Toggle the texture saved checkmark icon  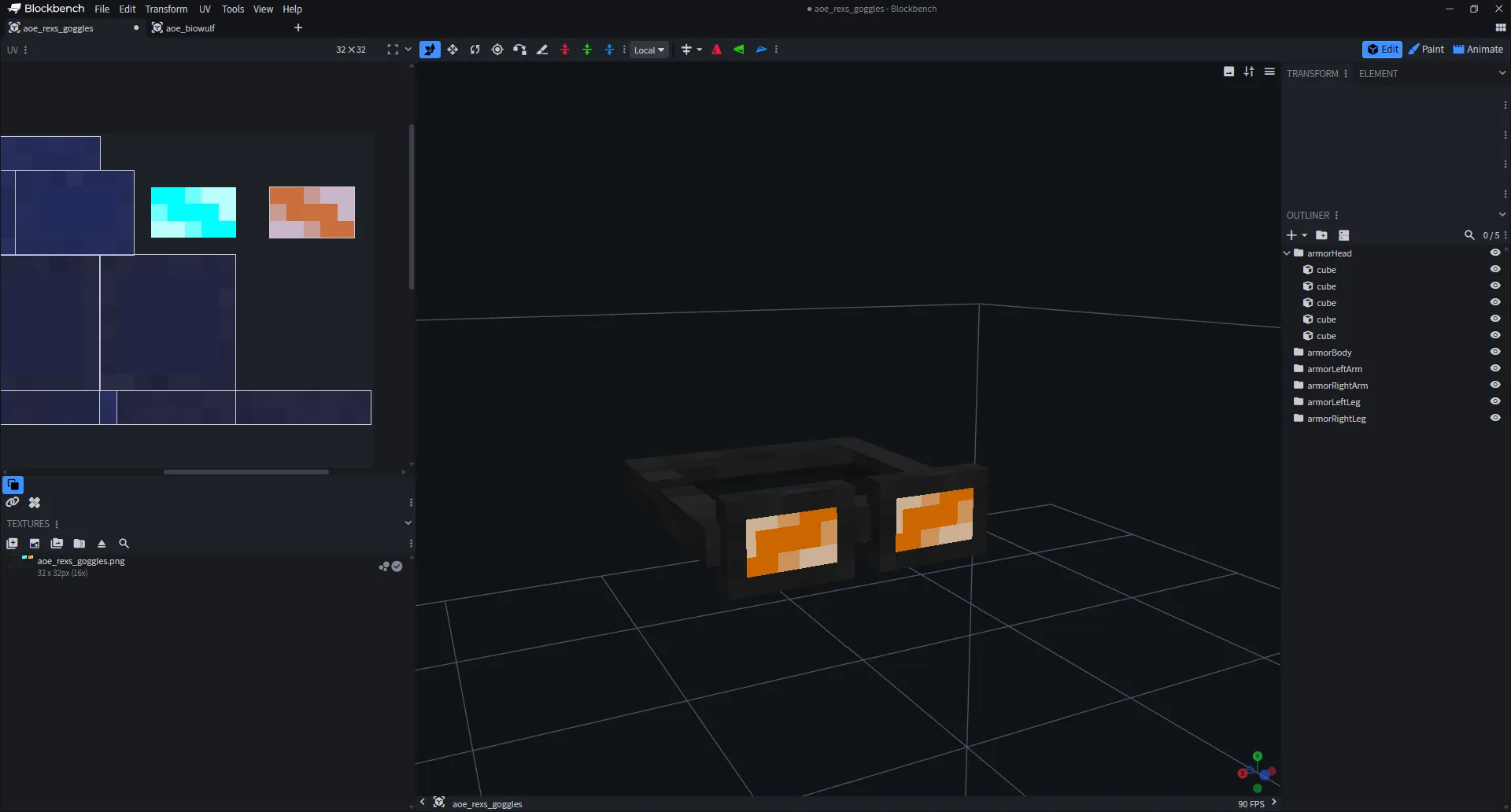click(397, 567)
